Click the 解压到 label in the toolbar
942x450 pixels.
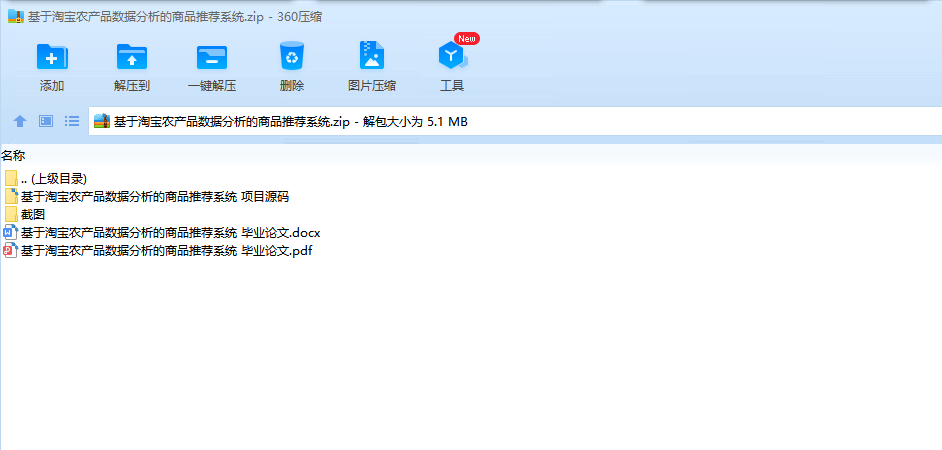coord(132,86)
